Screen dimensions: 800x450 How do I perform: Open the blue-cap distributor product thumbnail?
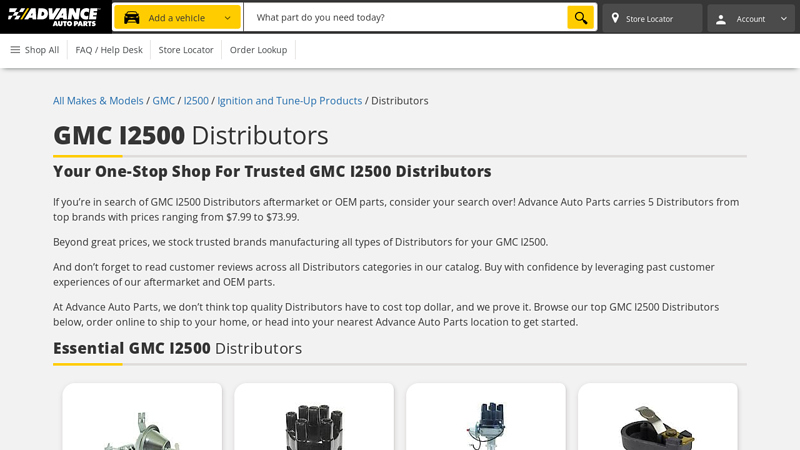(x=486, y=426)
